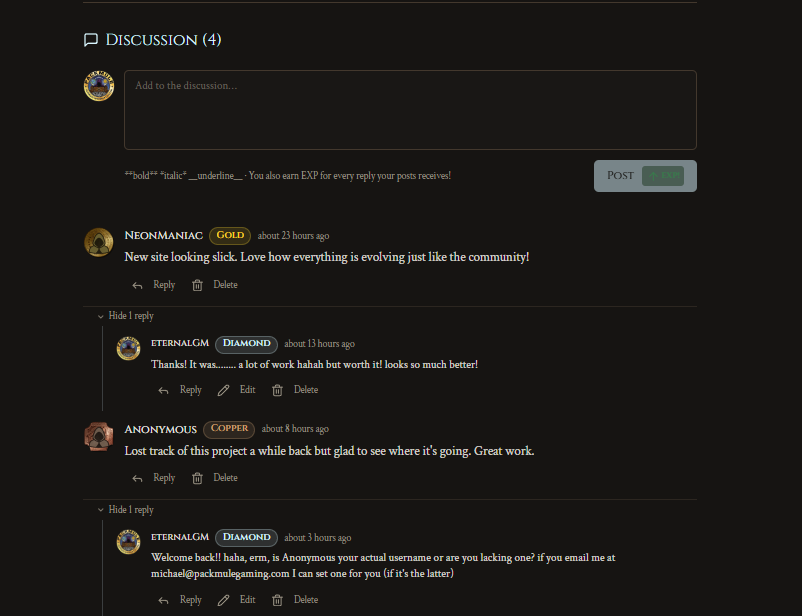This screenshot has height=616, width=802.
Task: Click trash icon on 3-hours-ago eternalGM reply
Action: pos(277,600)
